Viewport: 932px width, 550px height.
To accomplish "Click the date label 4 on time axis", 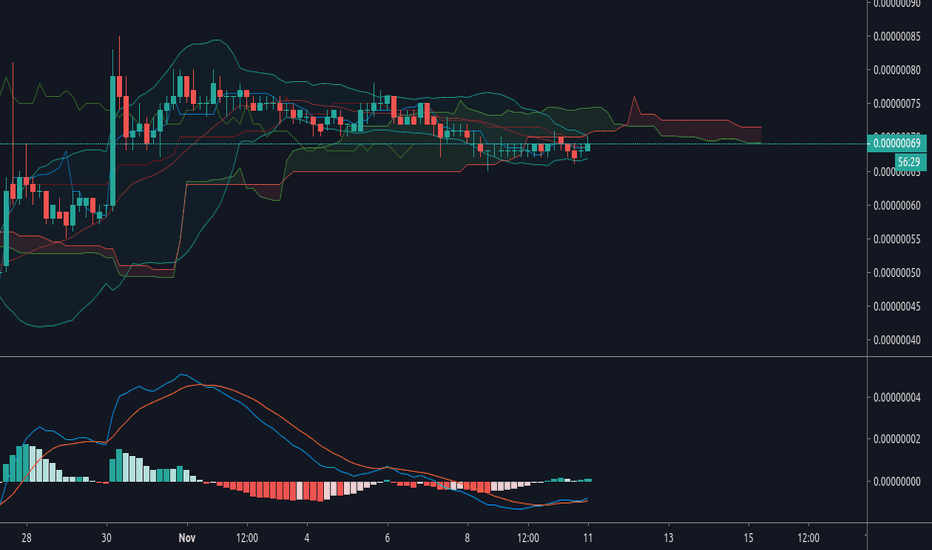I will [x=307, y=538].
